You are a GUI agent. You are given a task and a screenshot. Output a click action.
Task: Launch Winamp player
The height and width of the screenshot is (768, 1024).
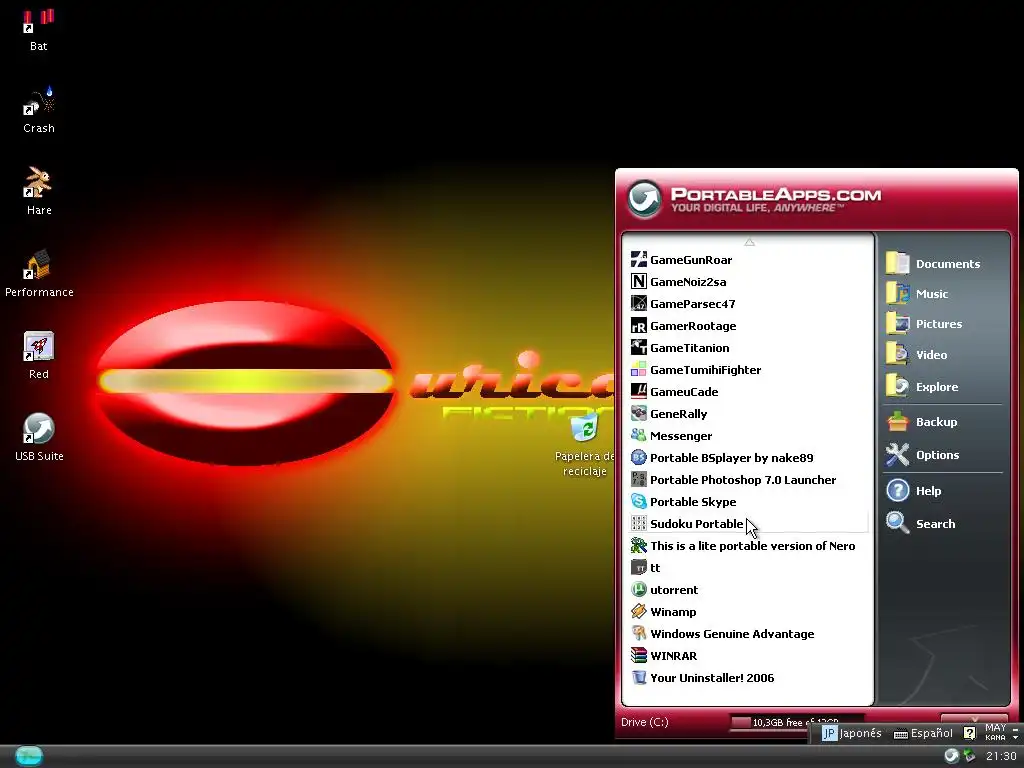pyautogui.click(x=748, y=611)
